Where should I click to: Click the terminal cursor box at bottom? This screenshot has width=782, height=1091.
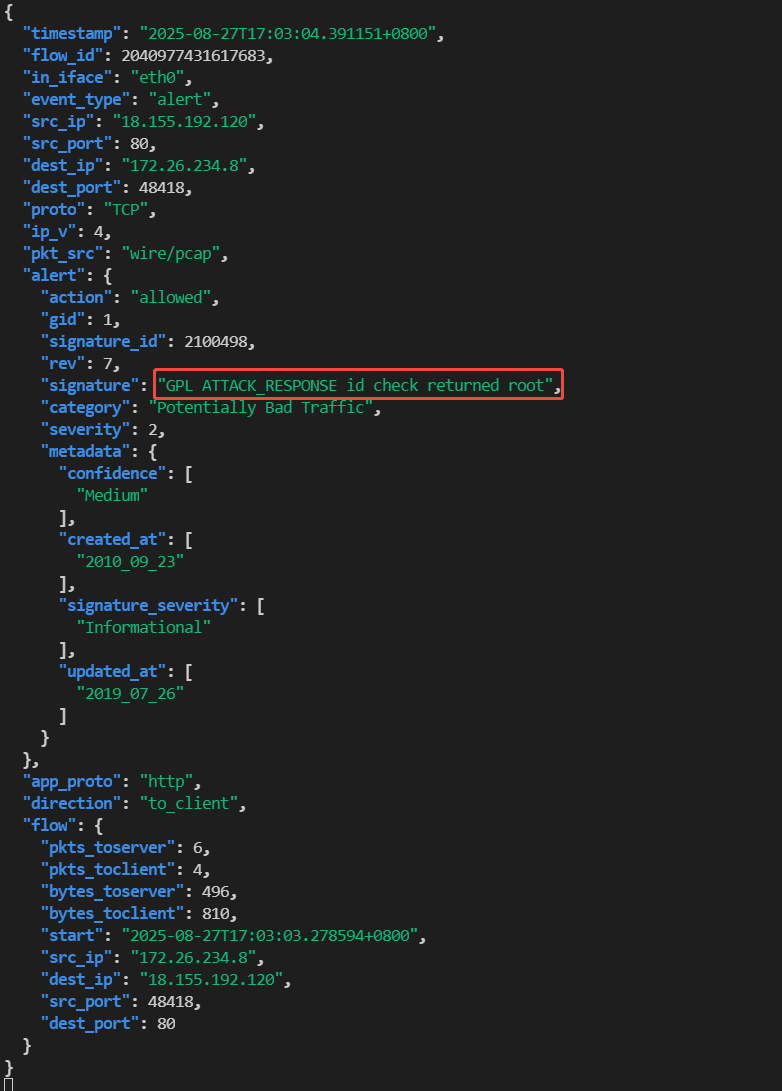coord(9,1085)
